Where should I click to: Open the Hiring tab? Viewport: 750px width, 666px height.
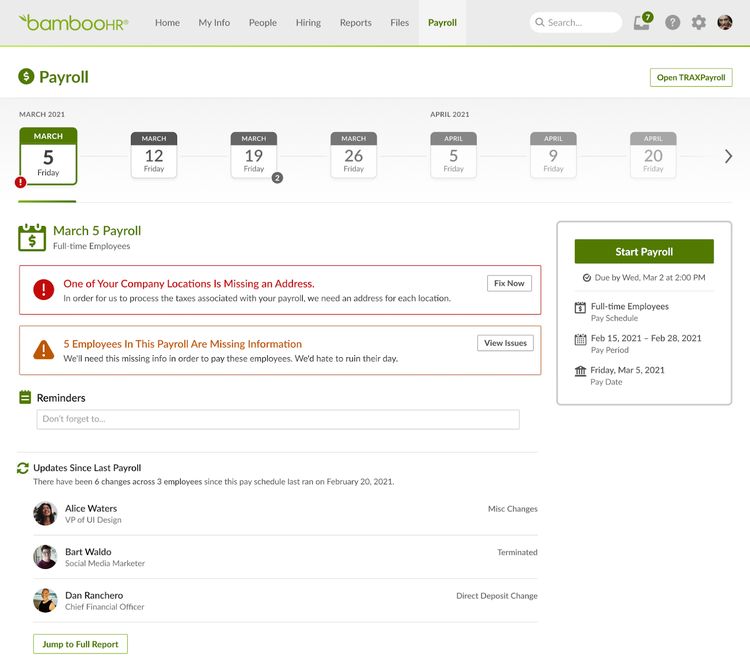click(x=308, y=22)
